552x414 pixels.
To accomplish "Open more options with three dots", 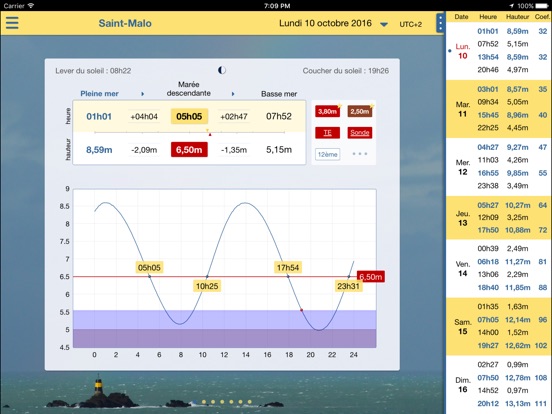I will tap(359, 154).
